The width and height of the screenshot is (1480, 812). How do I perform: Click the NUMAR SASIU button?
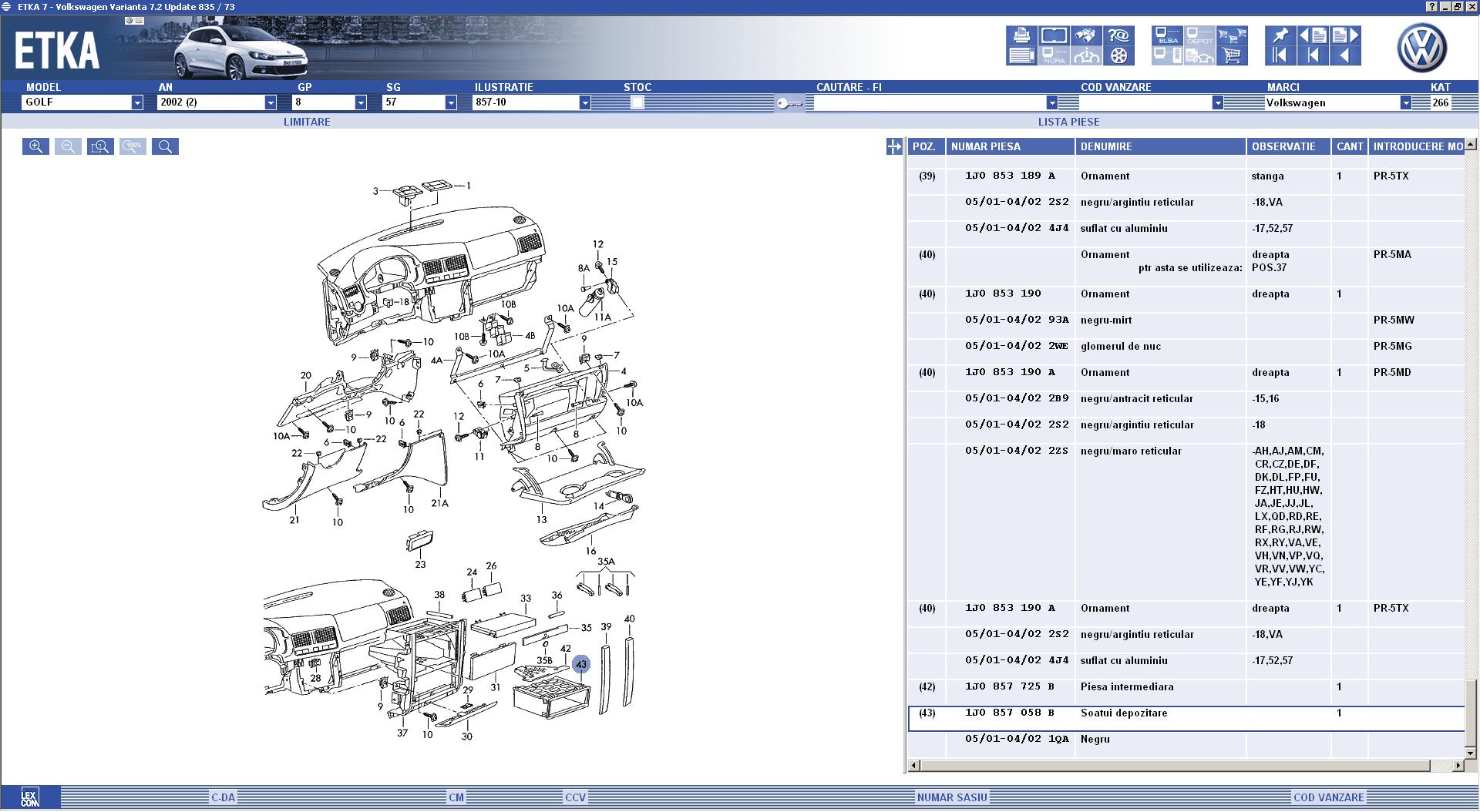pos(952,797)
